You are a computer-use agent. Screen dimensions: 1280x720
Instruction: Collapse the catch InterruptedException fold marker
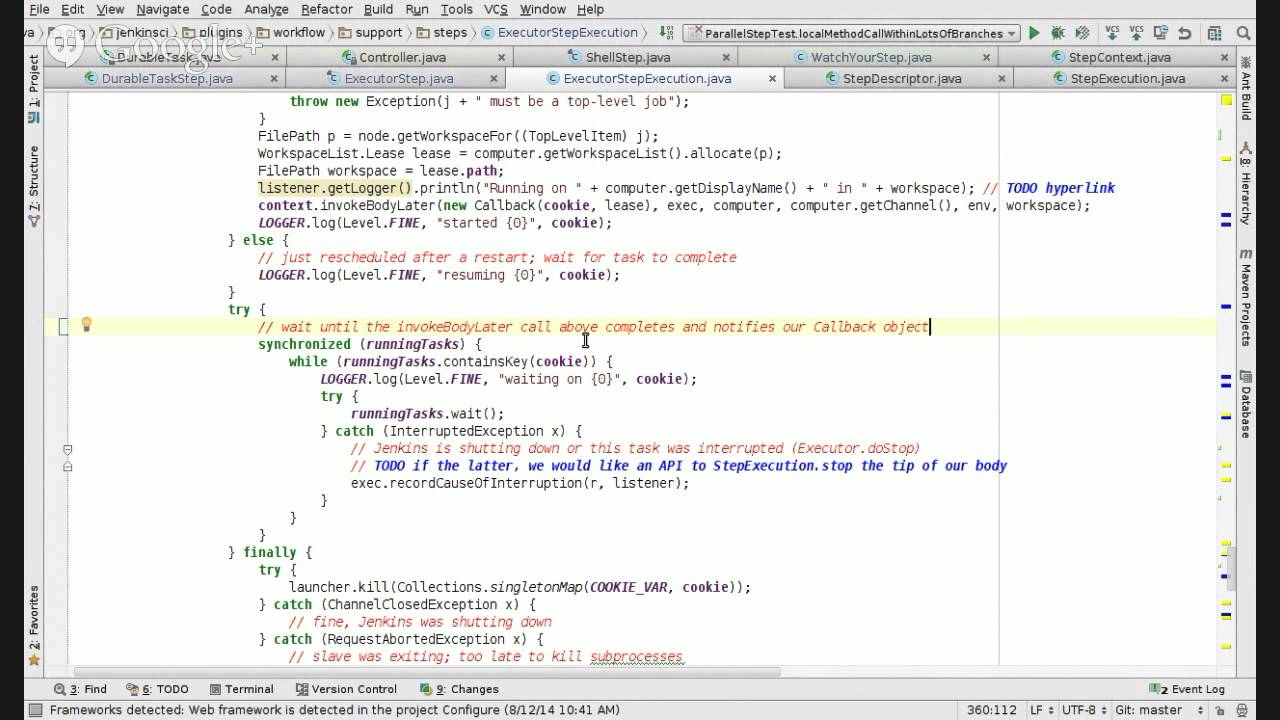coord(67,450)
